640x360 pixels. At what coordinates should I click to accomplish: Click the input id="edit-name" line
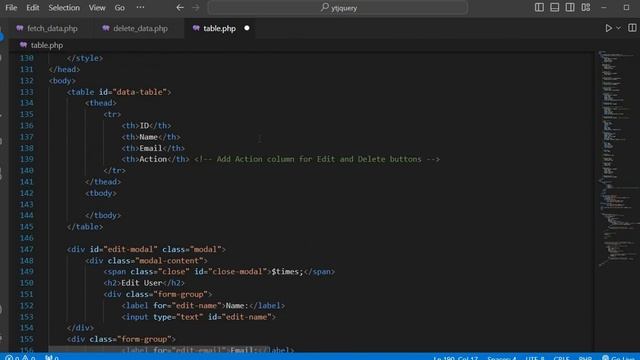coord(198,317)
